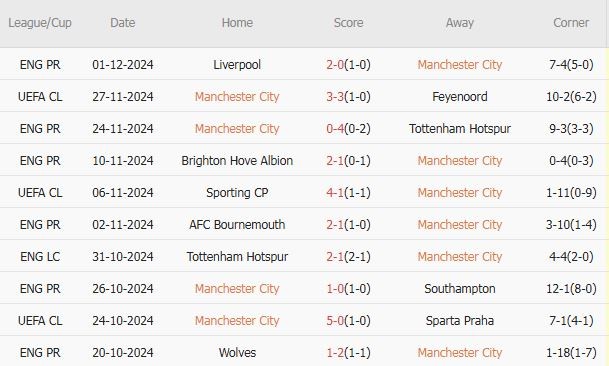This screenshot has width=609, height=366.
Task: Open the Liverpool team link
Action: pyautogui.click(x=237, y=64)
